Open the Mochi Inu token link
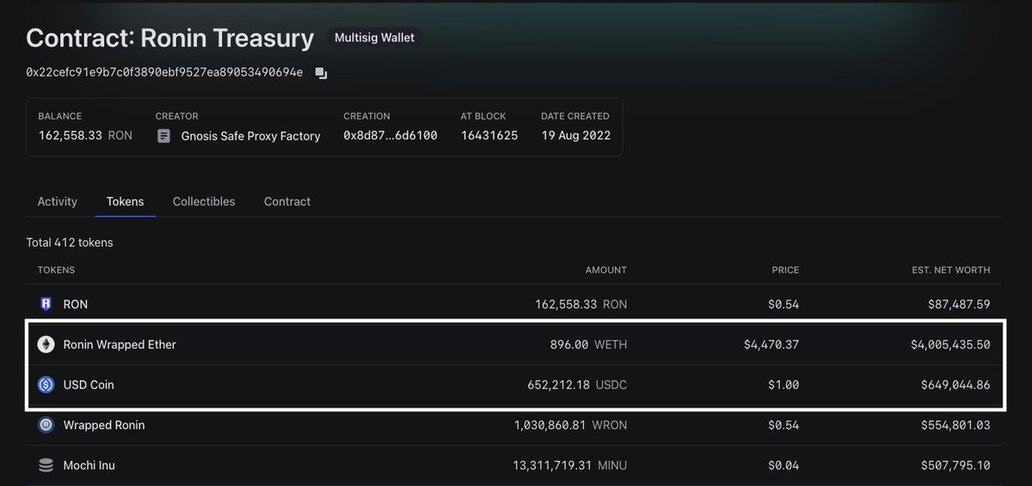This screenshot has width=1032, height=486. [89, 466]
